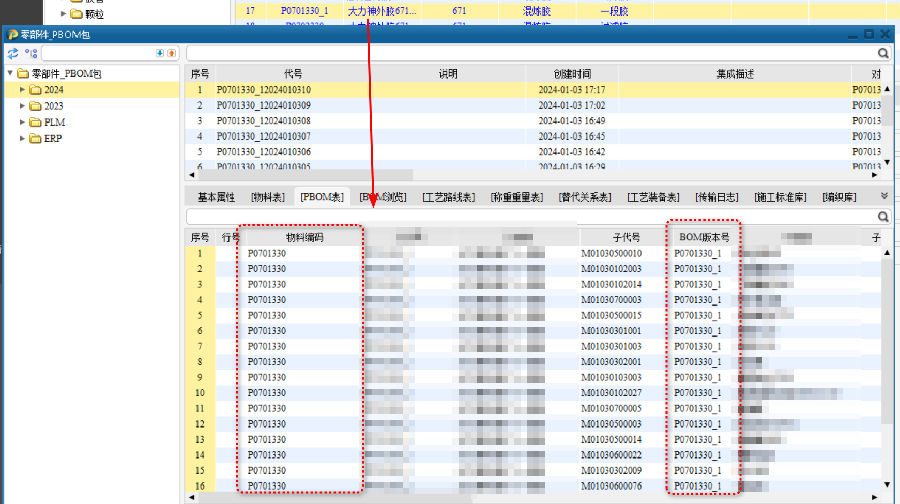
Task: Click sub-code M01030102003
Action: point(611,269)
